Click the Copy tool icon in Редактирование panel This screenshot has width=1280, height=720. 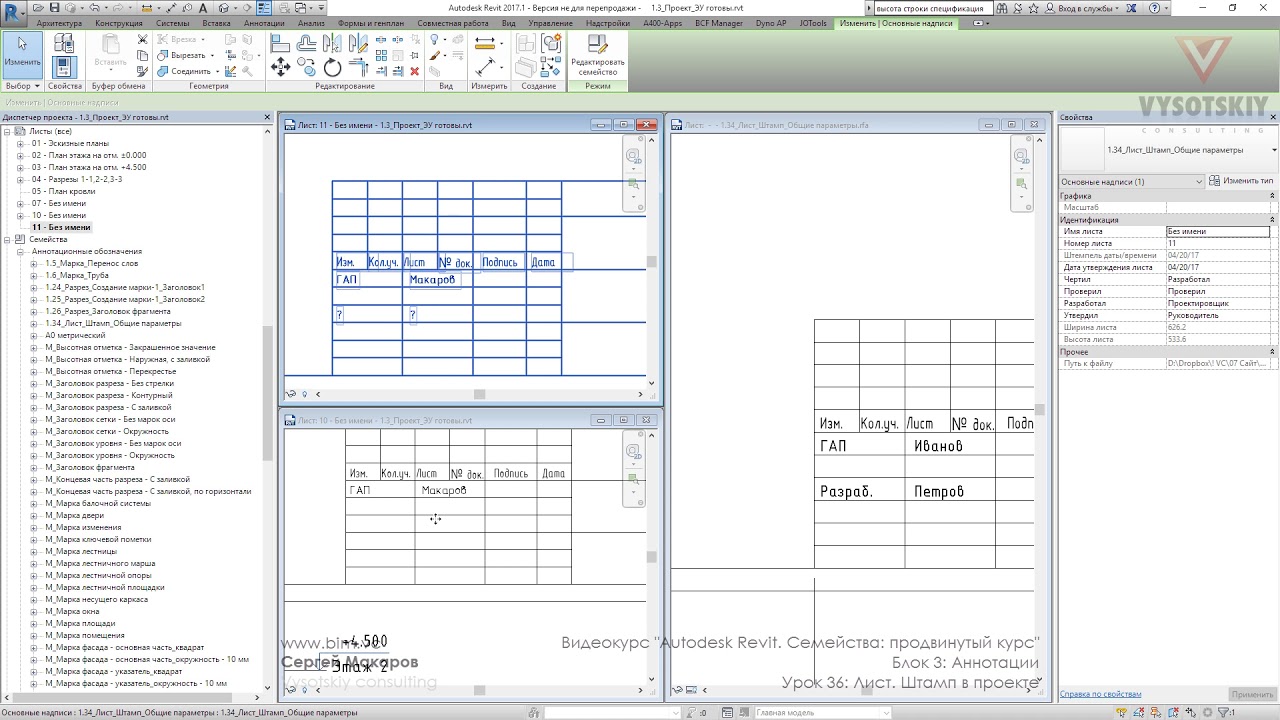click(x=307, y=67)
